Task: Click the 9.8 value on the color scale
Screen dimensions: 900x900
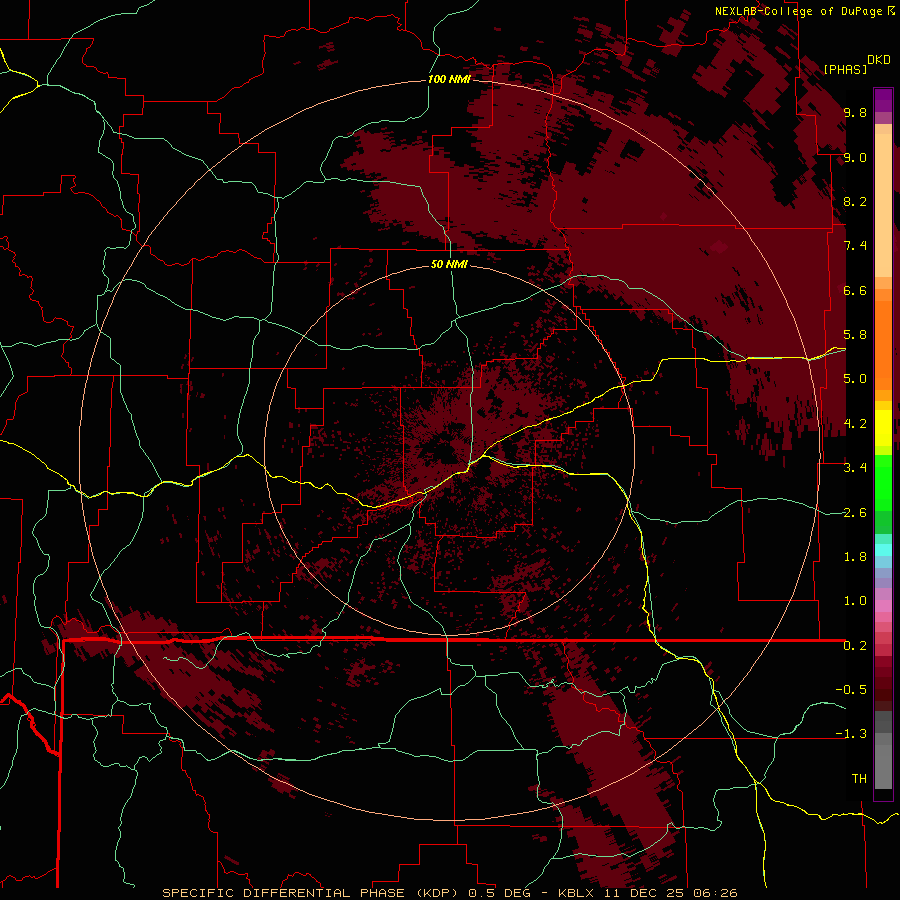Action: pyautogui.click(x=855, y=112)
